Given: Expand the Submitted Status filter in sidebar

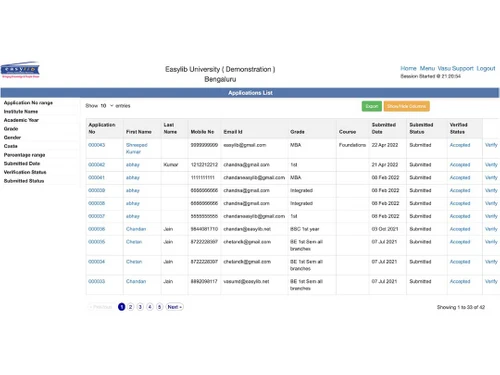Looking at the screenshot, I should 24,181.
